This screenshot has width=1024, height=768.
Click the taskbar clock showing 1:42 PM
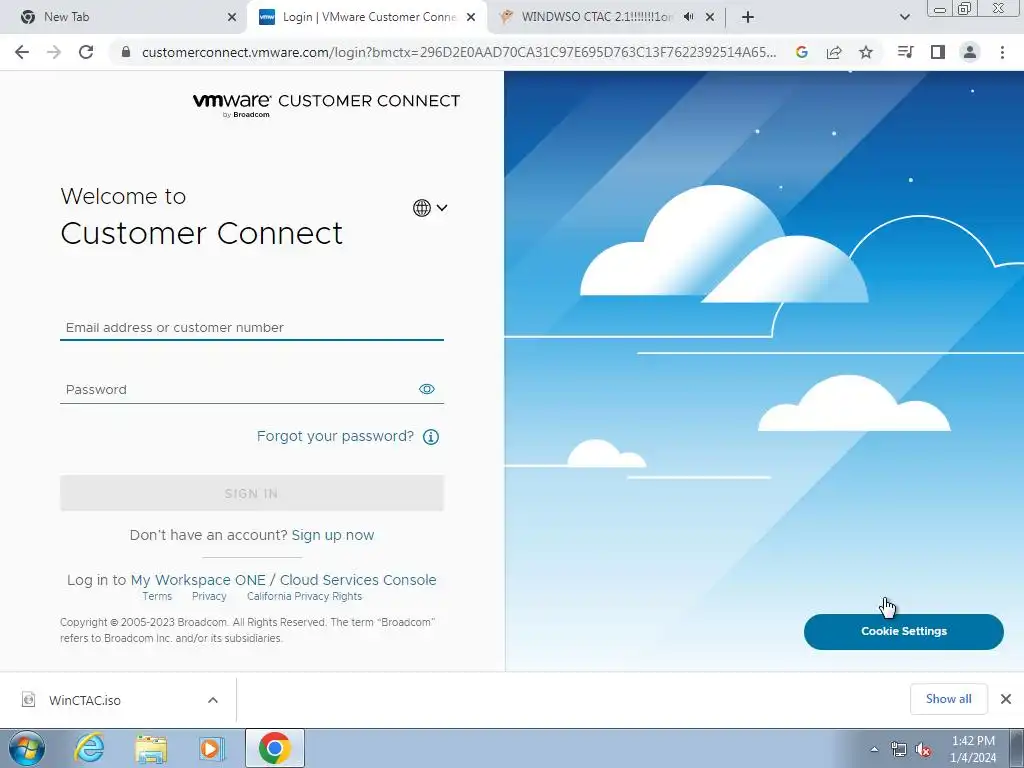pos(973,749)
